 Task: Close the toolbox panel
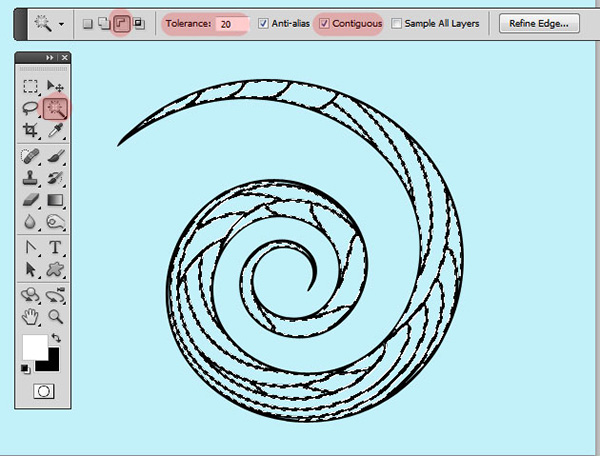[65, 58]
